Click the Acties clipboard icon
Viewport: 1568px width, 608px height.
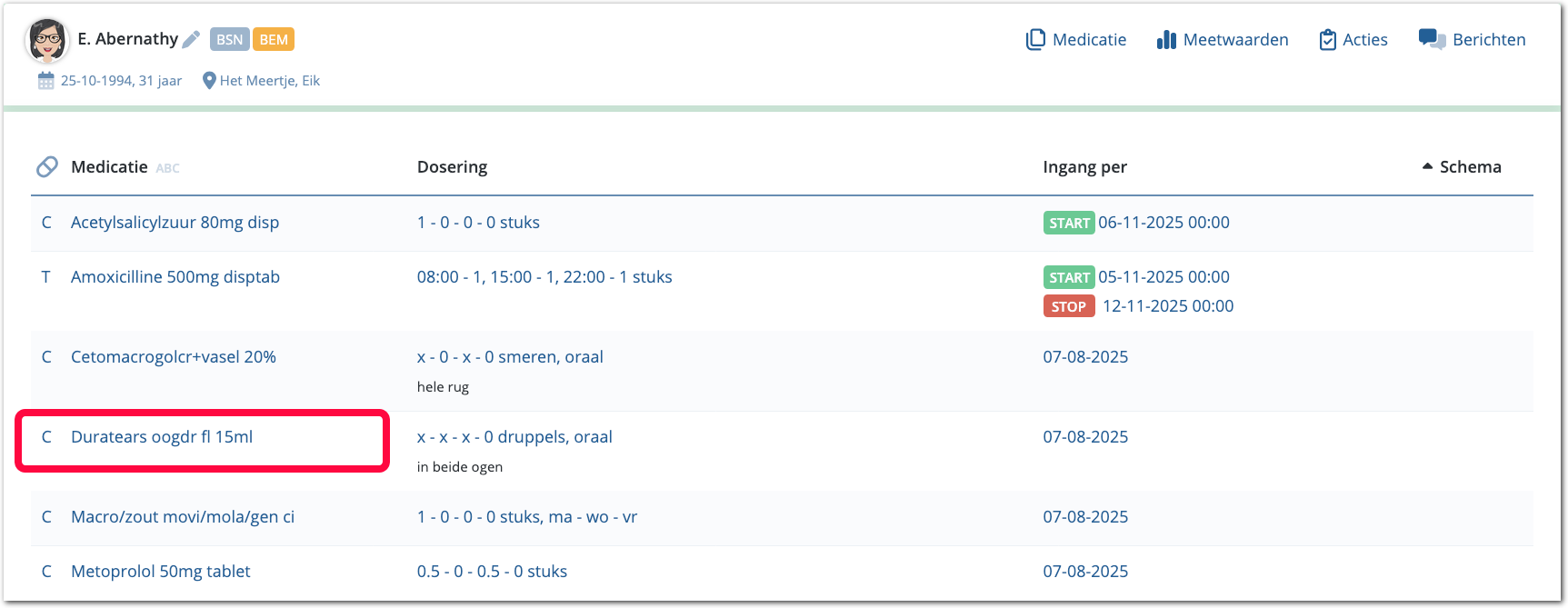[1327, 40]
